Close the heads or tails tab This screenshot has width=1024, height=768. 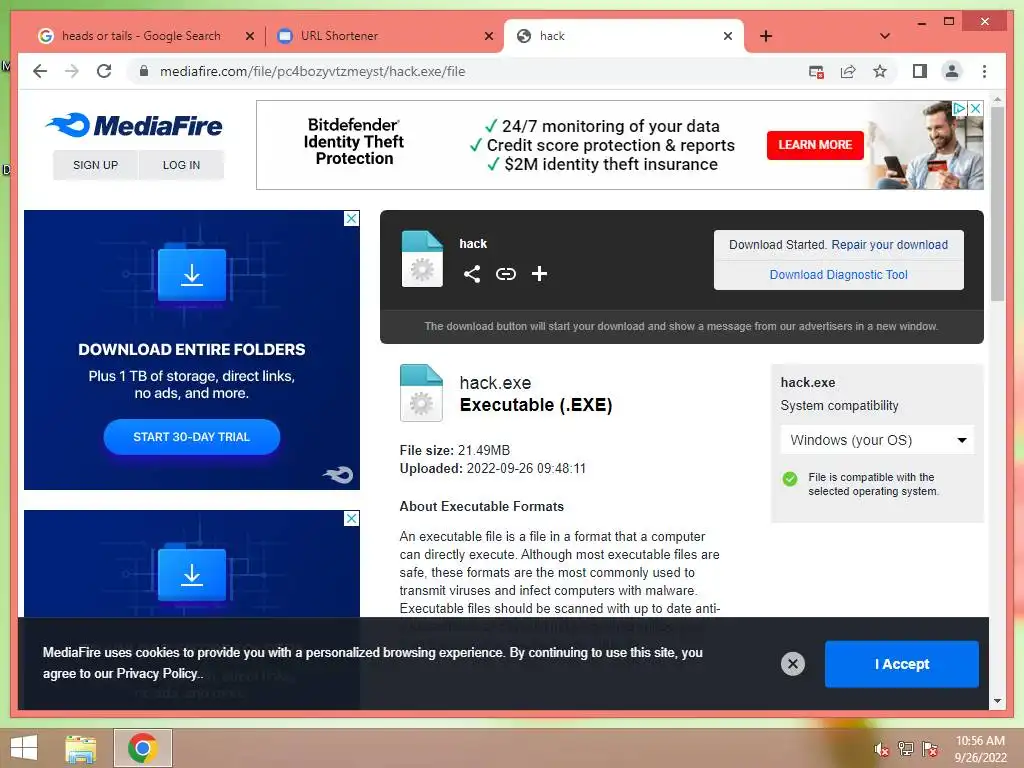pyautogui.click(x=249, y=37)
